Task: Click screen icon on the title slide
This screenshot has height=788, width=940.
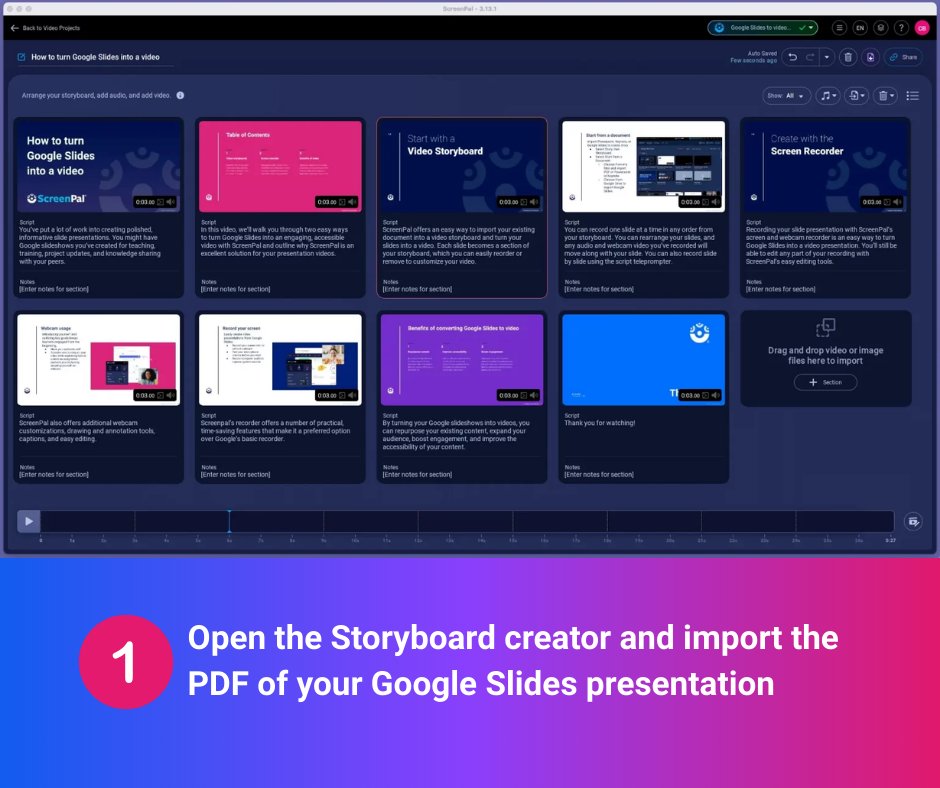Action: coord(161,202)
